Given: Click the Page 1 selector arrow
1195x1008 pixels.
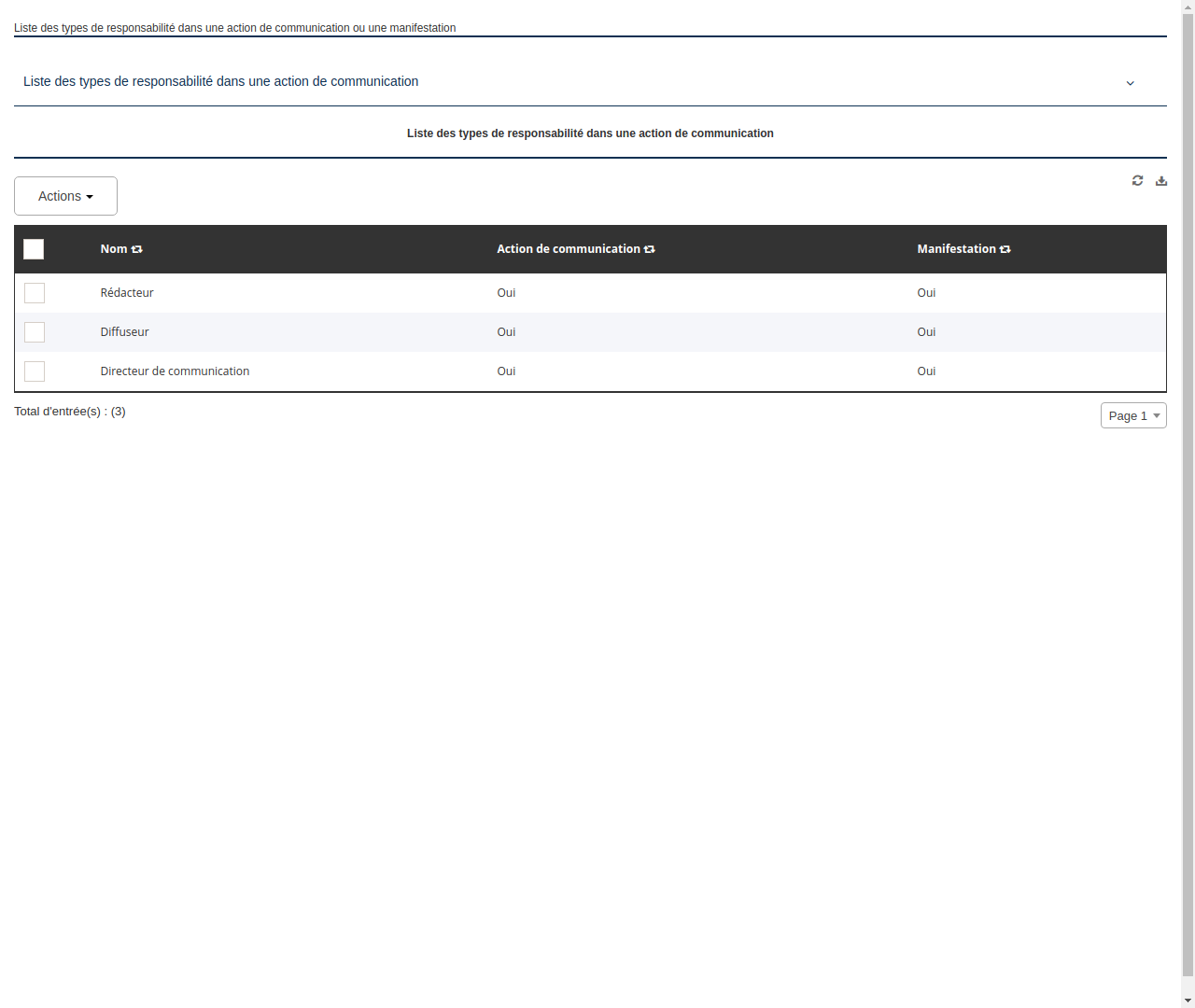Looking at the screenshot, I should pos(1157,415).
